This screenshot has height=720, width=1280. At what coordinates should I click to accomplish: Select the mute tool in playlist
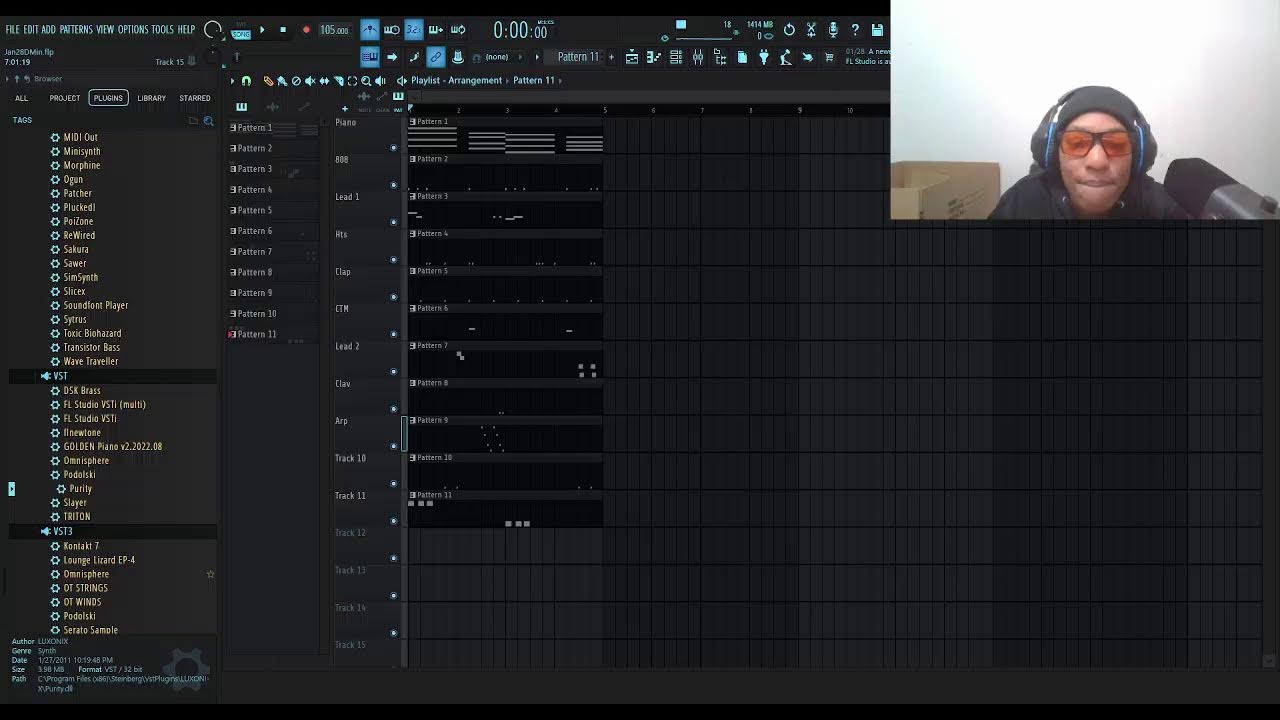(x=310, y=81)
